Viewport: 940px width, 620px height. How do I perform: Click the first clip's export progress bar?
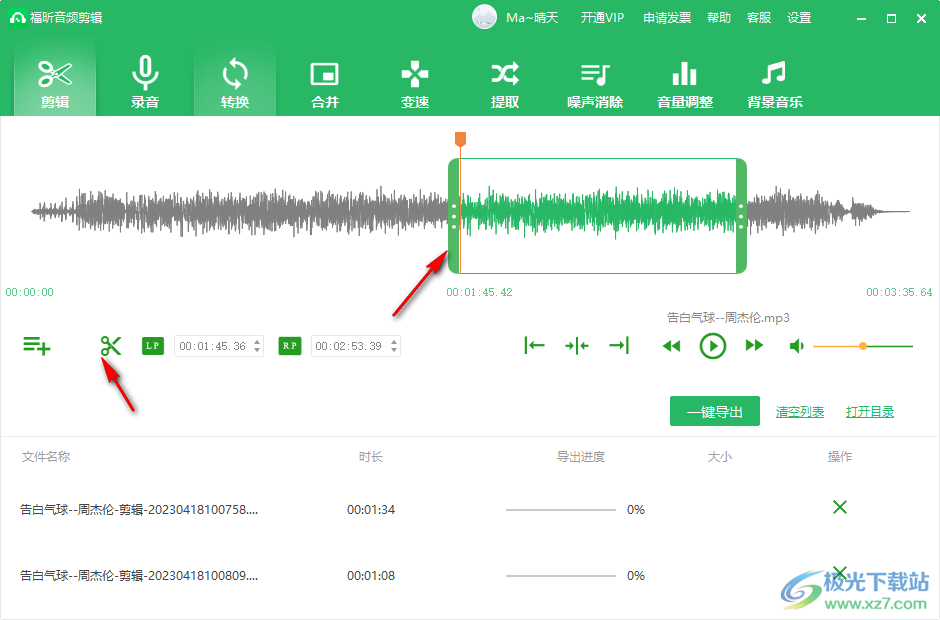[x=561, y=510]
